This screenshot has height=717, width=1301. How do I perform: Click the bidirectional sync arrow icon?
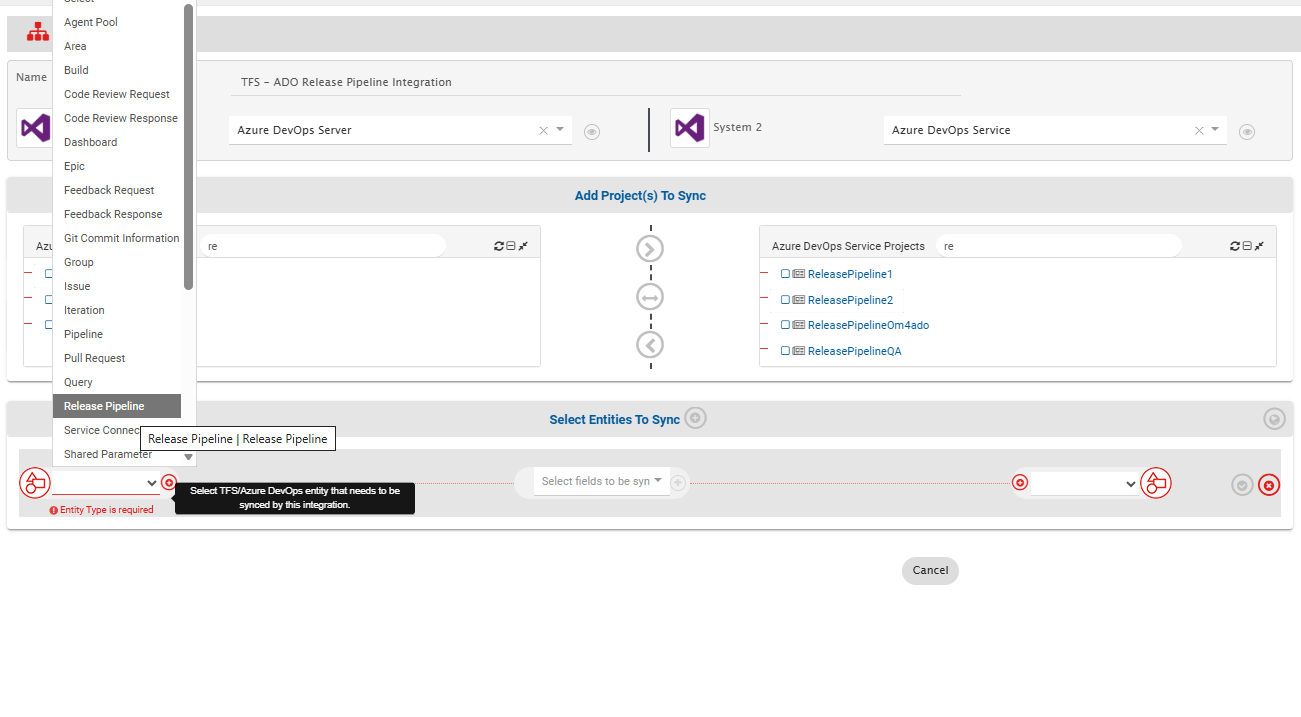(x=650, y=297)
